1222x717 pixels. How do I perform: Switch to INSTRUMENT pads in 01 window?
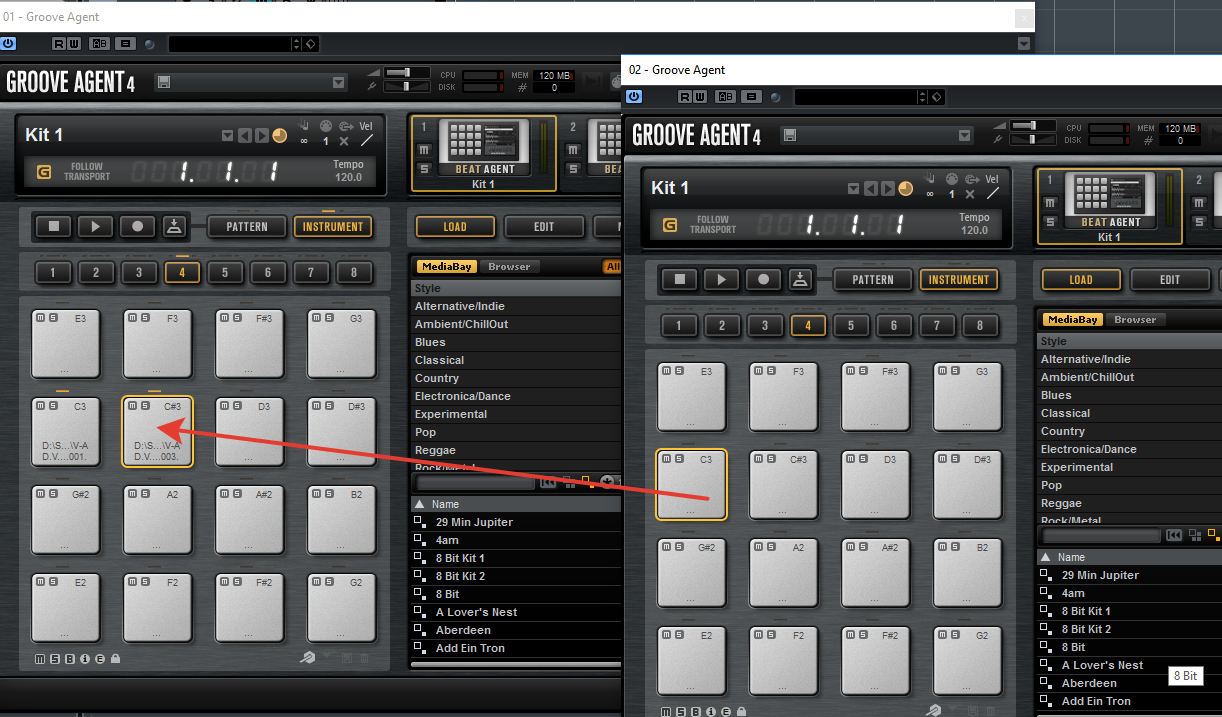click(332, 227)
